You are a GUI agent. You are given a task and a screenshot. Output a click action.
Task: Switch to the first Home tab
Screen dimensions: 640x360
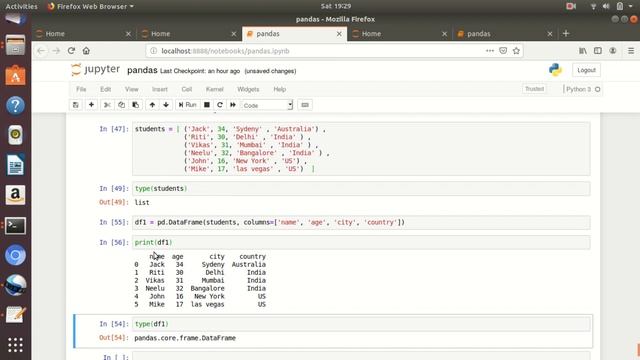[84, 34]
